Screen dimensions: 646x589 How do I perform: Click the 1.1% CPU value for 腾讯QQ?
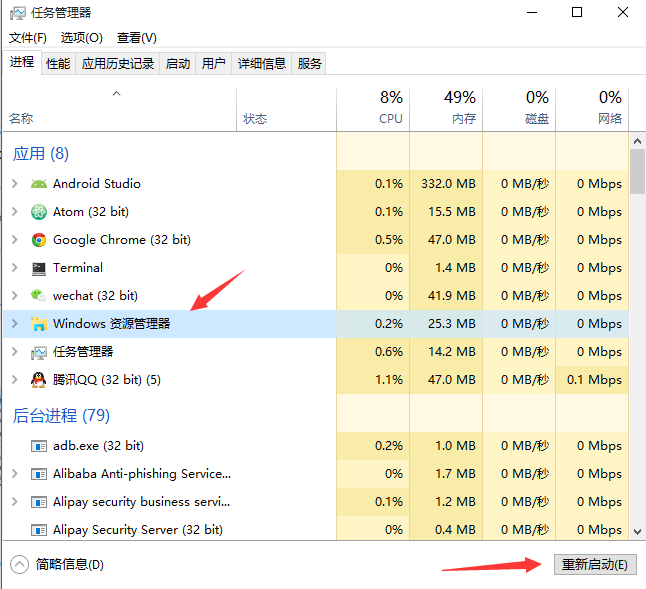coord(389,380)
